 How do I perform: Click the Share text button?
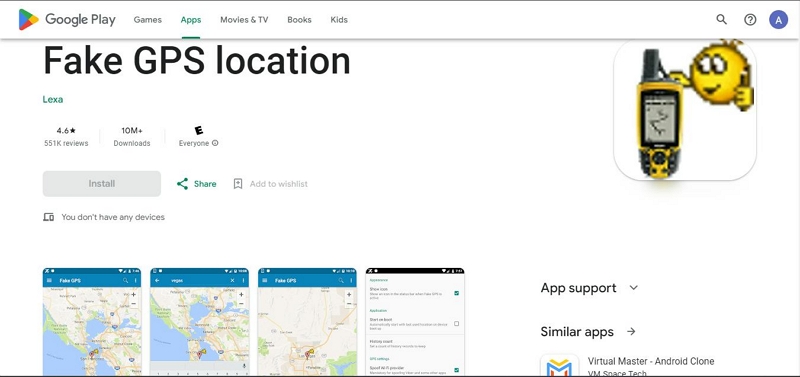point(205,184)
